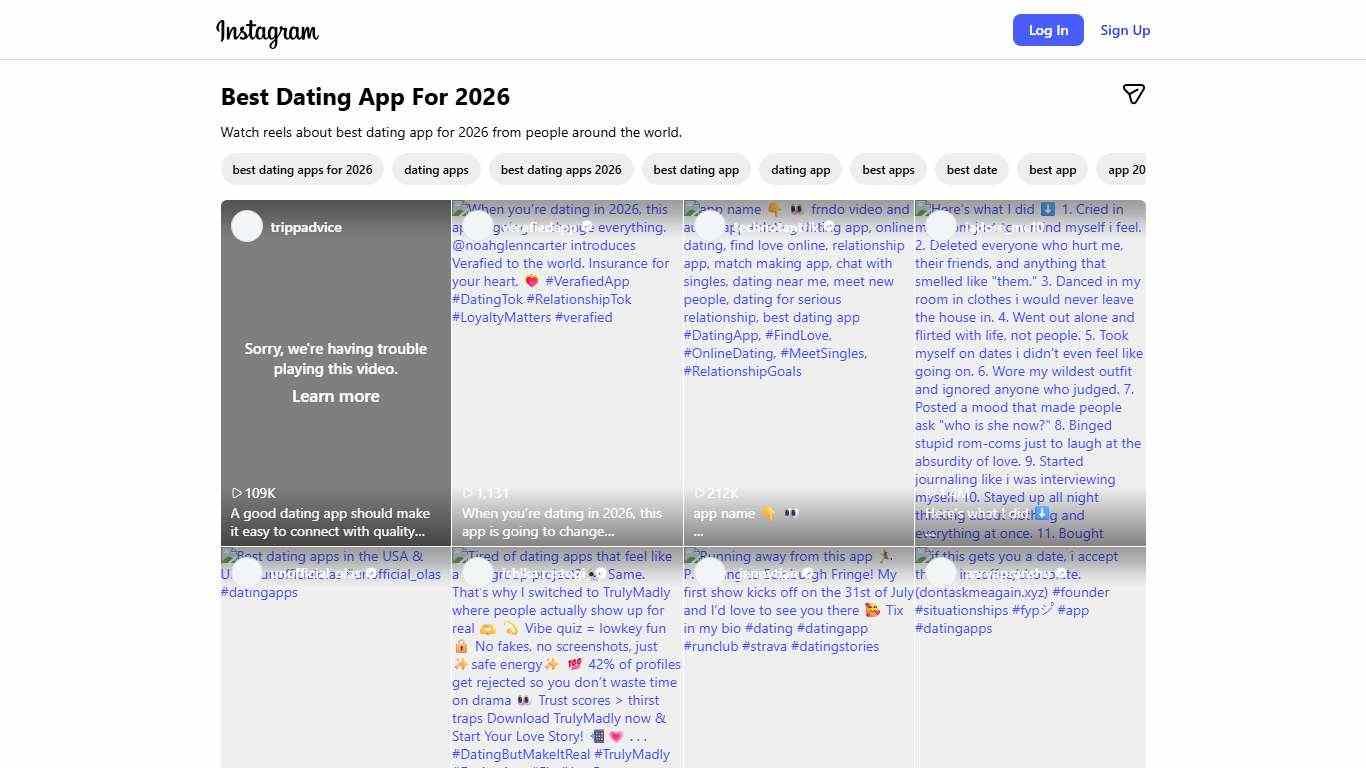
Task: Open the 'When you're dating in 2026' reel thumbnail
Action: coord(566,372)
